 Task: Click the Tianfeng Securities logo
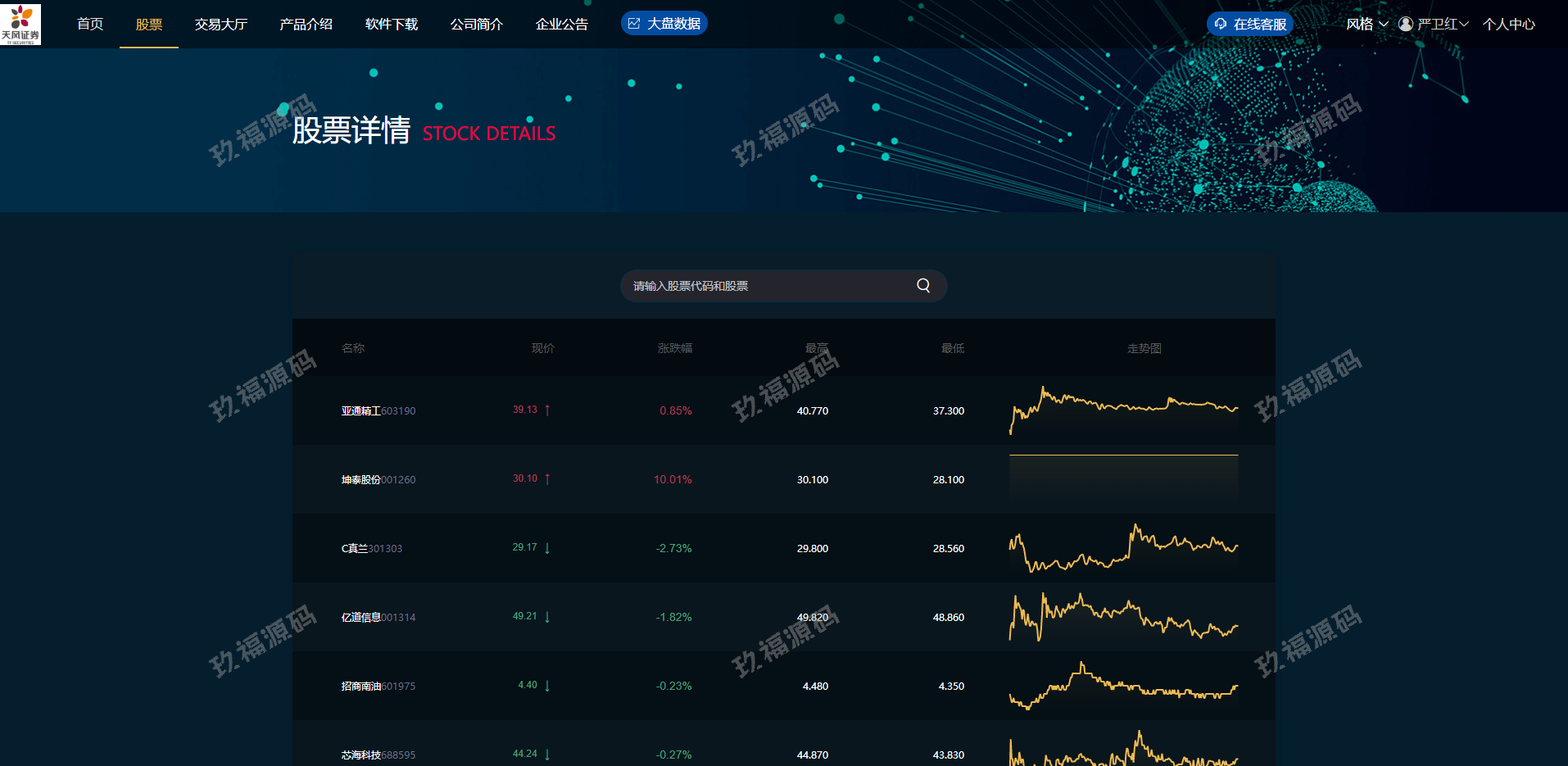pos(20,24)
